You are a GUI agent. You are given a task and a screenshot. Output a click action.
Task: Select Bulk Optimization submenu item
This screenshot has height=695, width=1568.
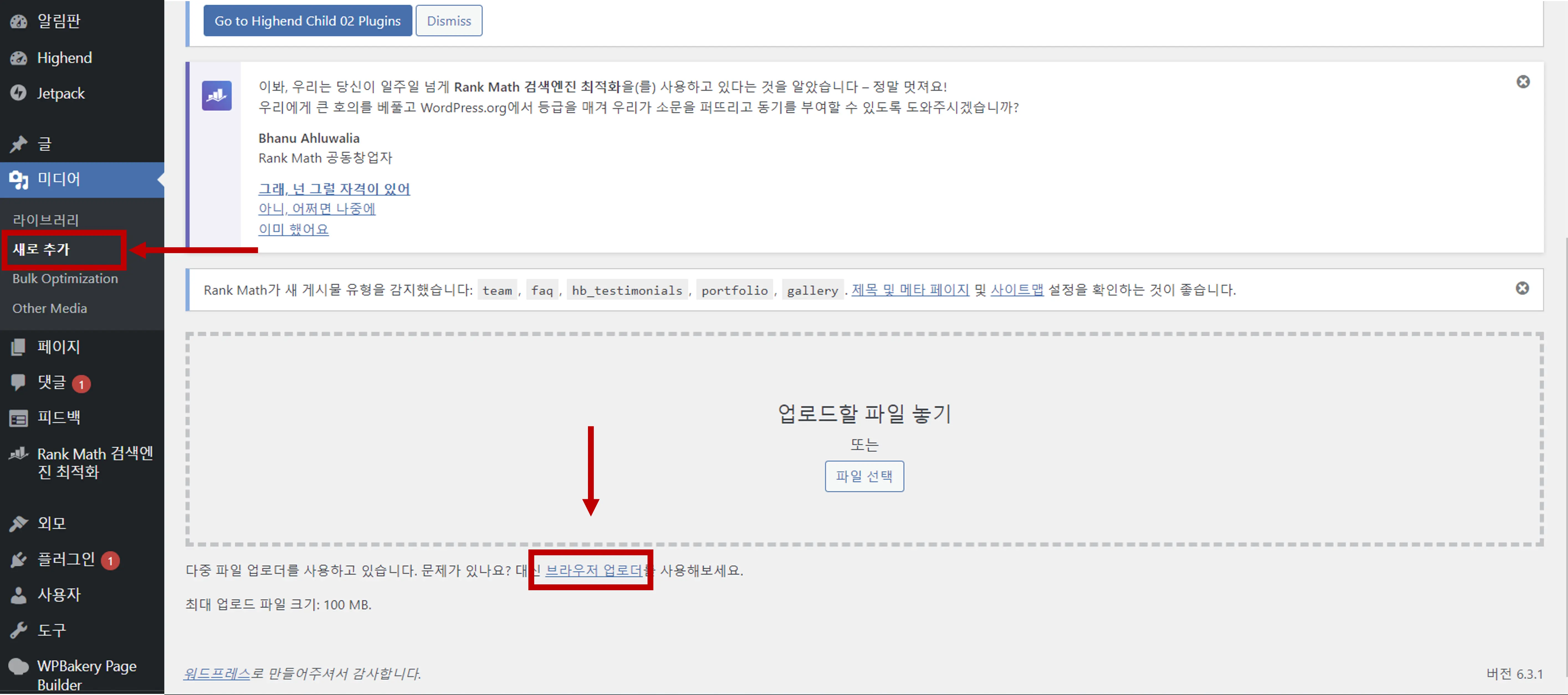65,278
